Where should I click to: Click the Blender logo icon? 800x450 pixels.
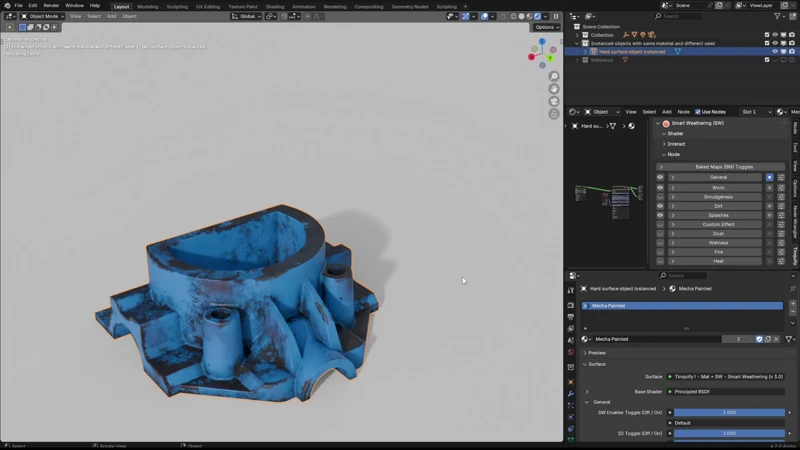pyautogui.click(x=7, y=6)
